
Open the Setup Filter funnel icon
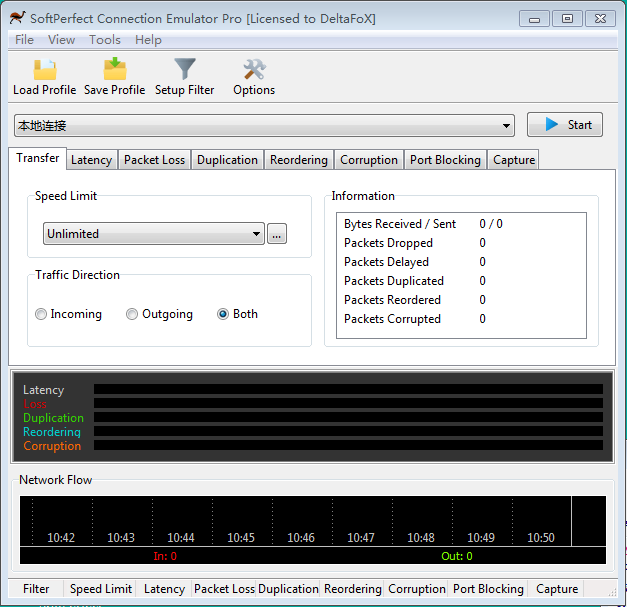click(x=185, y=70)
